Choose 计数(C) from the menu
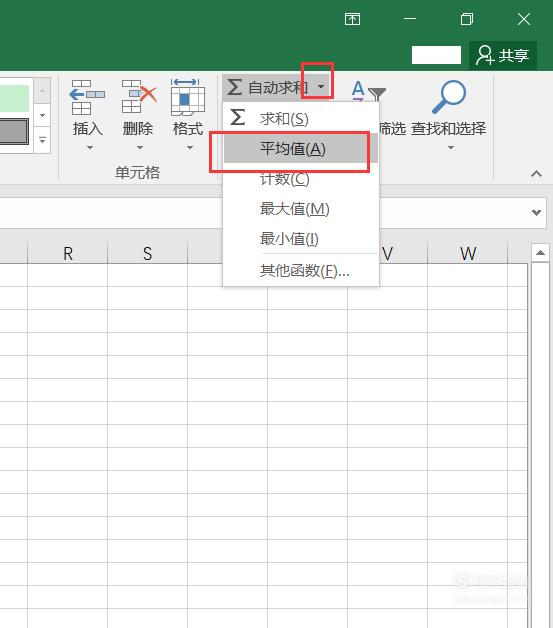 (x=301, y=179)
